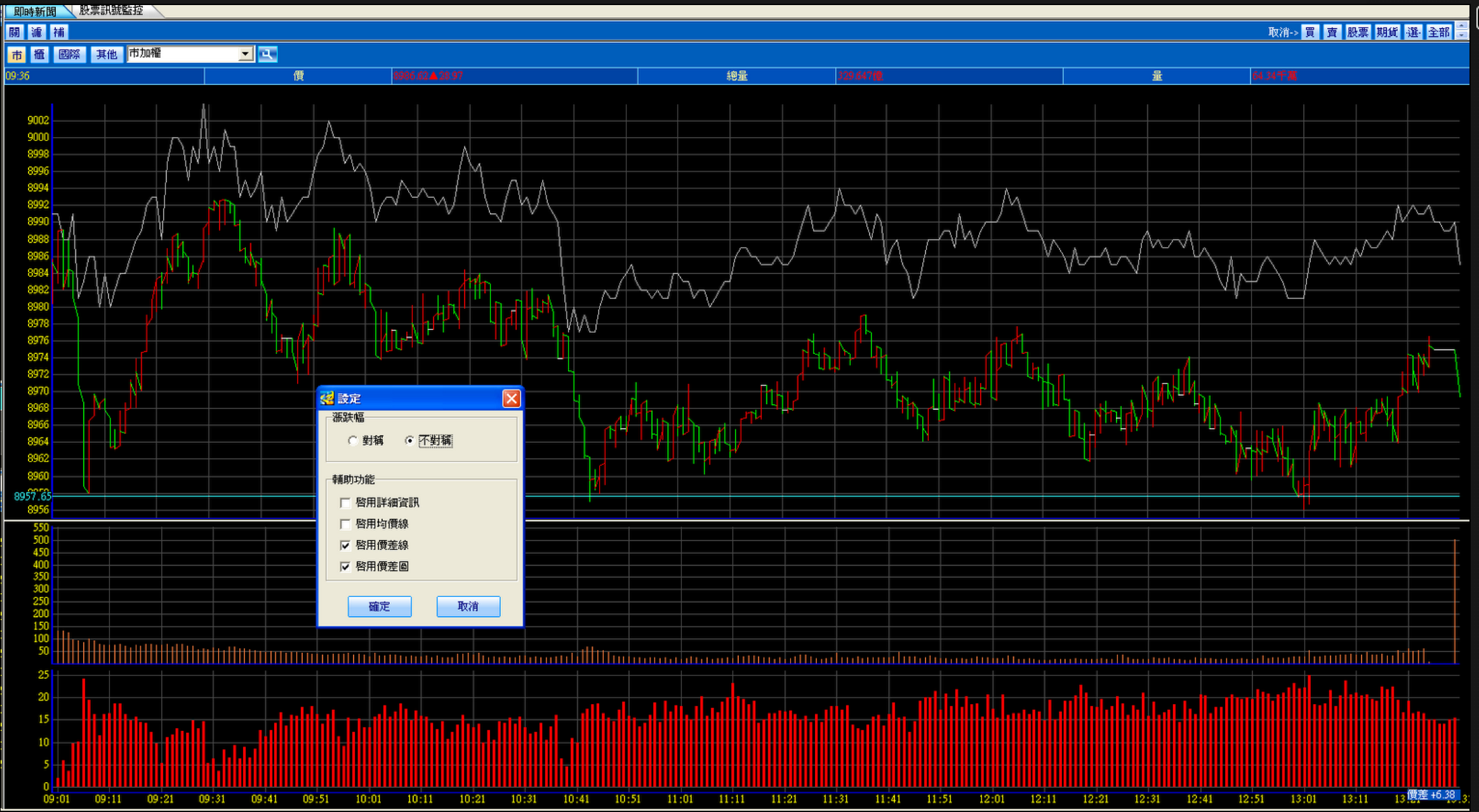
Task: Cancel sell orders with 賣 button
Action: pyautogui.click(x=1332, y=32)
